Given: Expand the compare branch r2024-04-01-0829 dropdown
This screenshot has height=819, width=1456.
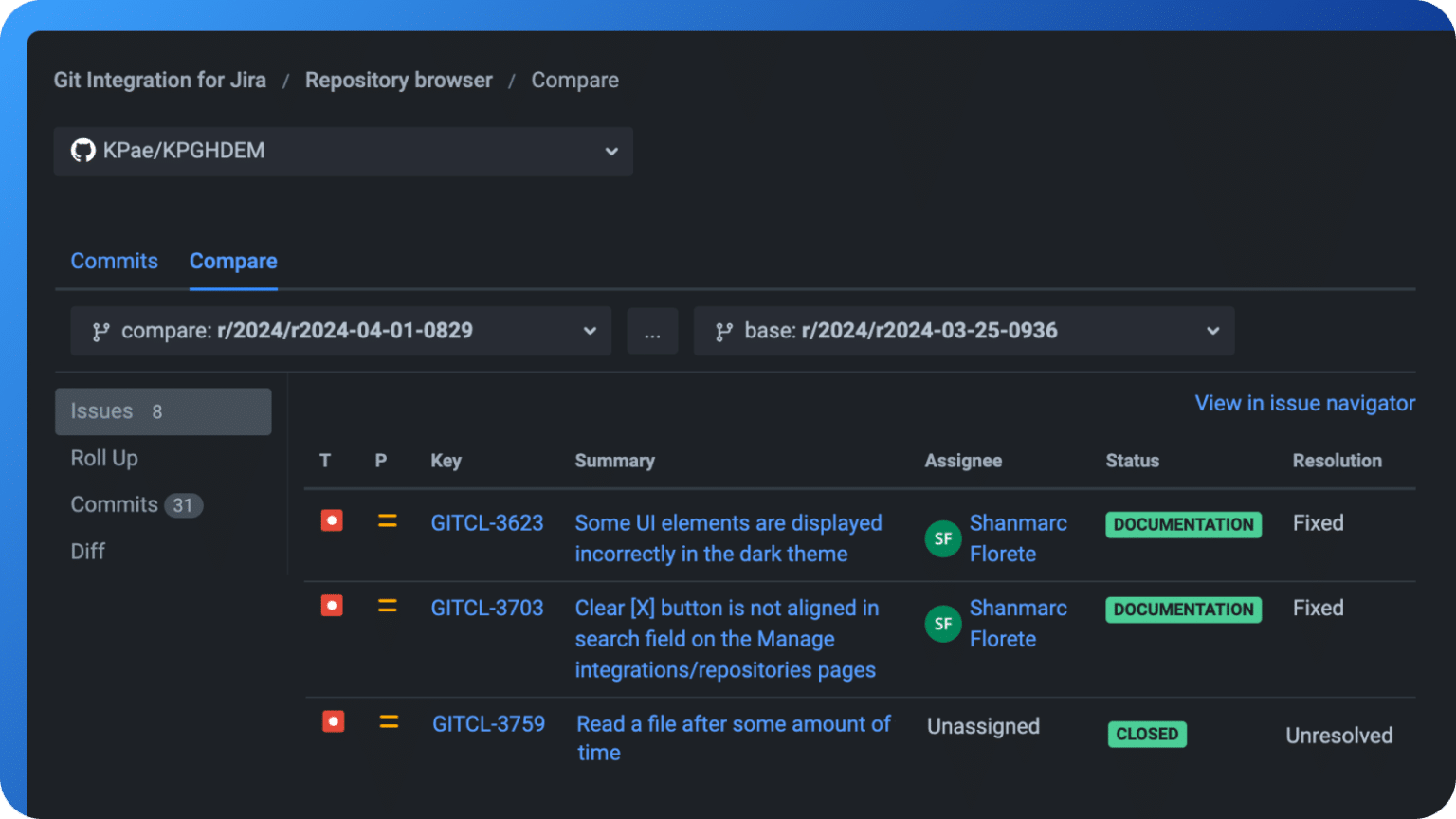Looking at the screenshot, I should [x=341, y=331].
